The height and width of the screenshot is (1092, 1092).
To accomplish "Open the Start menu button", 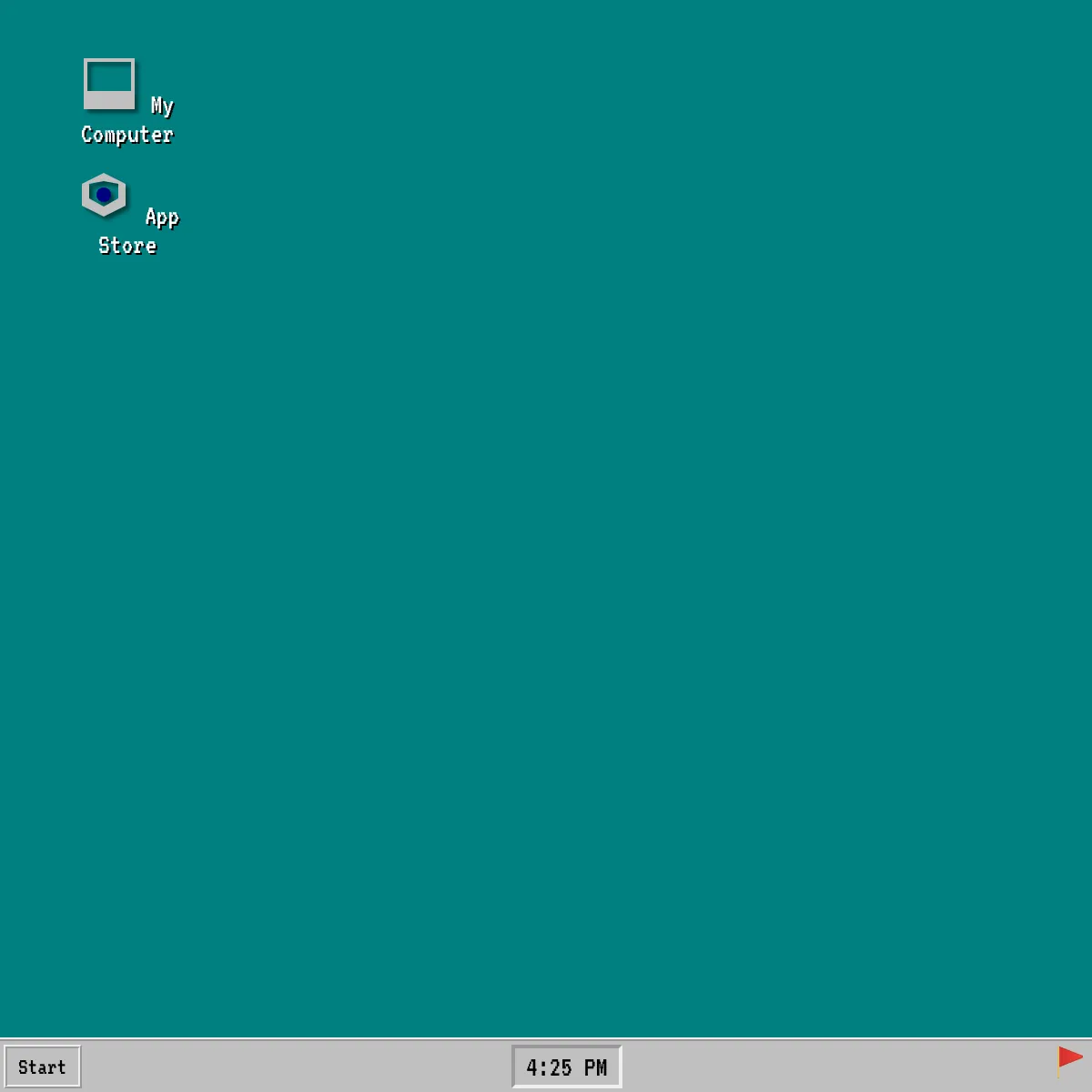I will pyautogui.click(x=43, y=1067).
